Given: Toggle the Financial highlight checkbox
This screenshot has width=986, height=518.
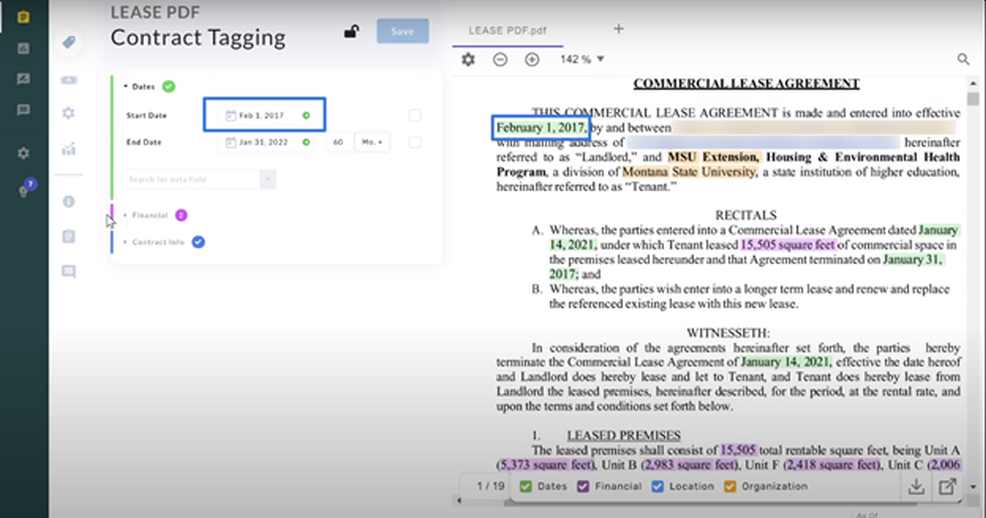Looking at the screenshot, I should click(x=584, y=487).
